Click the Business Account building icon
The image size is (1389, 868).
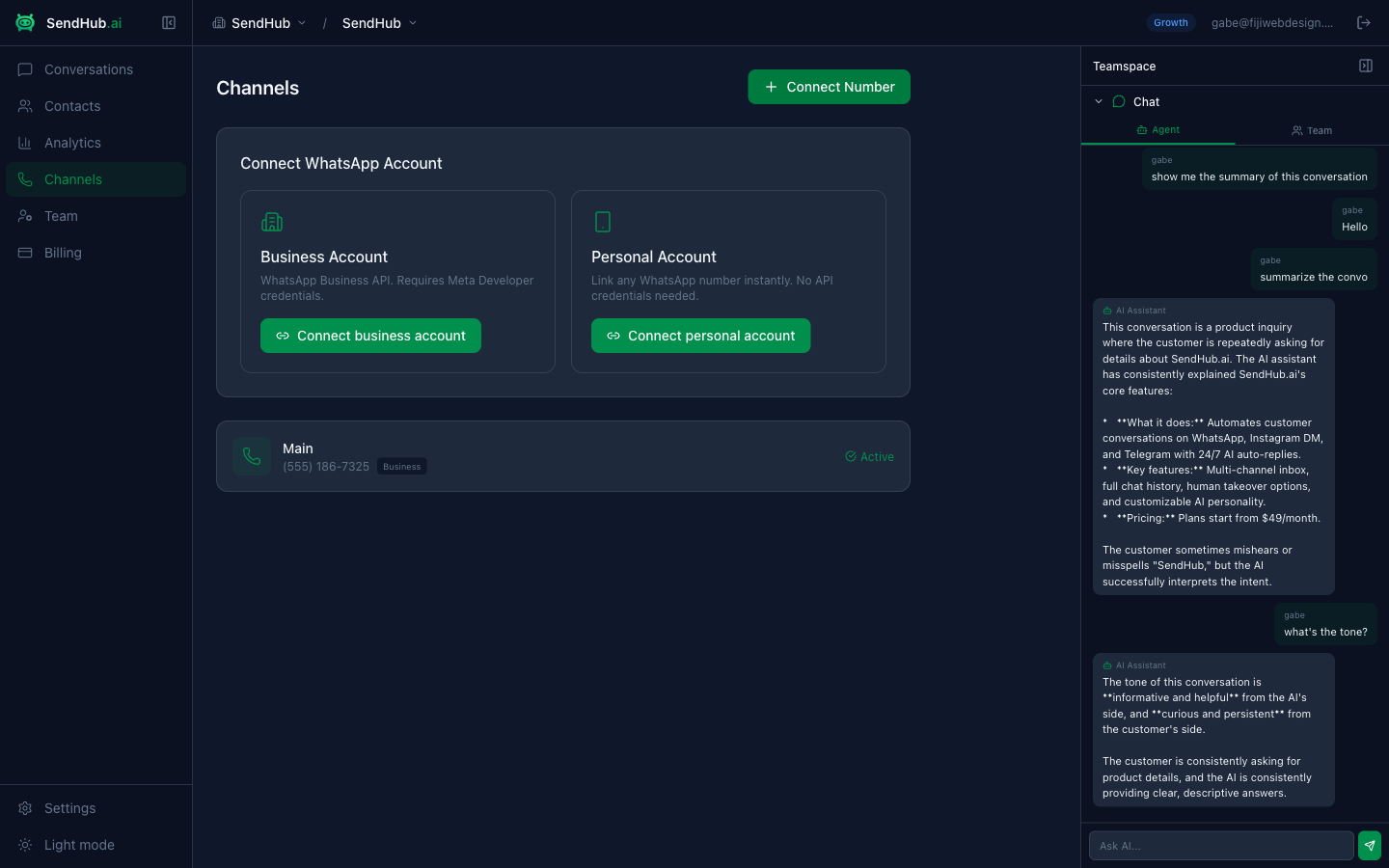pos(272,222)
